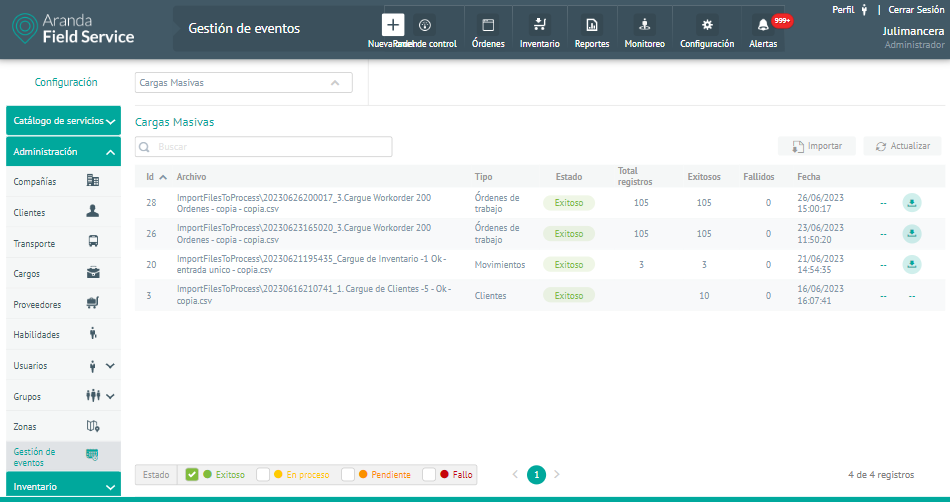950x502 pixels.
Task: Expand the Grupos submenu chevron
Action: click(110, 396)
